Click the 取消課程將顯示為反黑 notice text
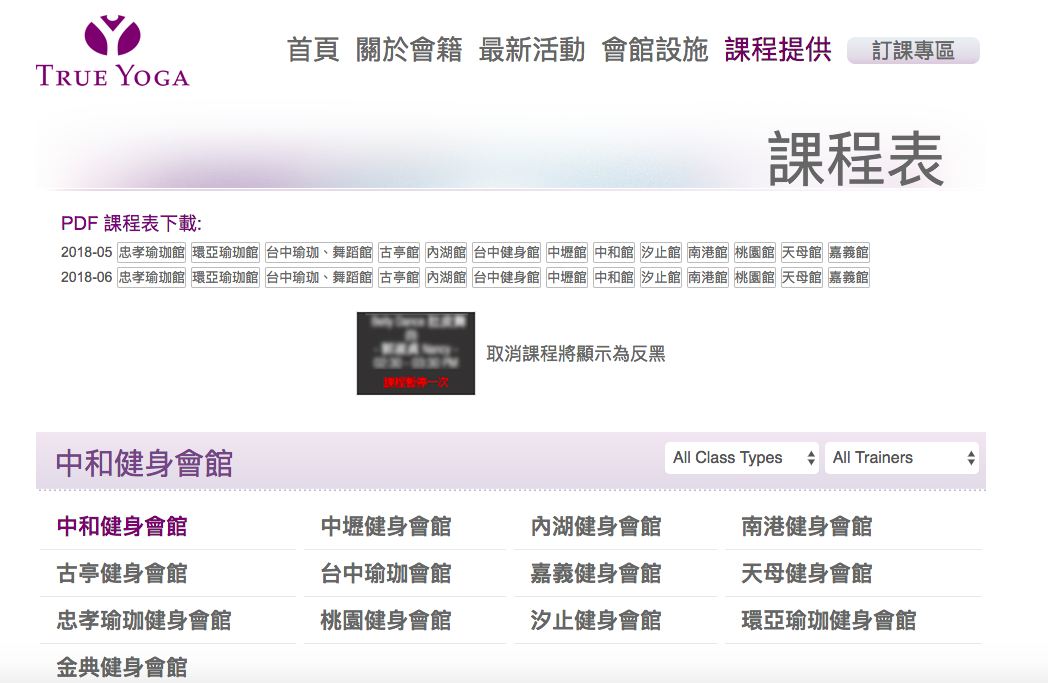The height and width of the screenshot is (683, 1048). [x=576, y=354]
